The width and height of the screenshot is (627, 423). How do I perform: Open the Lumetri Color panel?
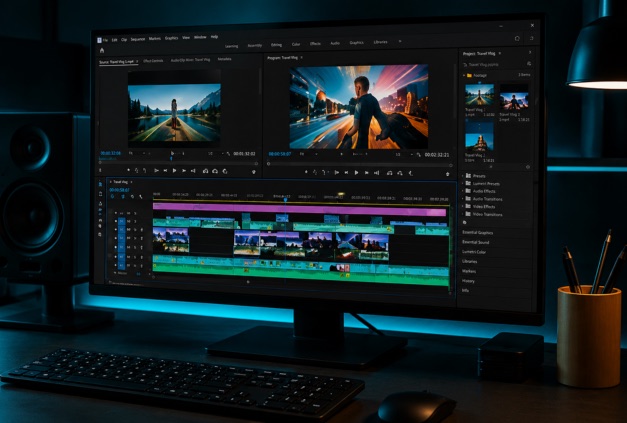point(474,252)
